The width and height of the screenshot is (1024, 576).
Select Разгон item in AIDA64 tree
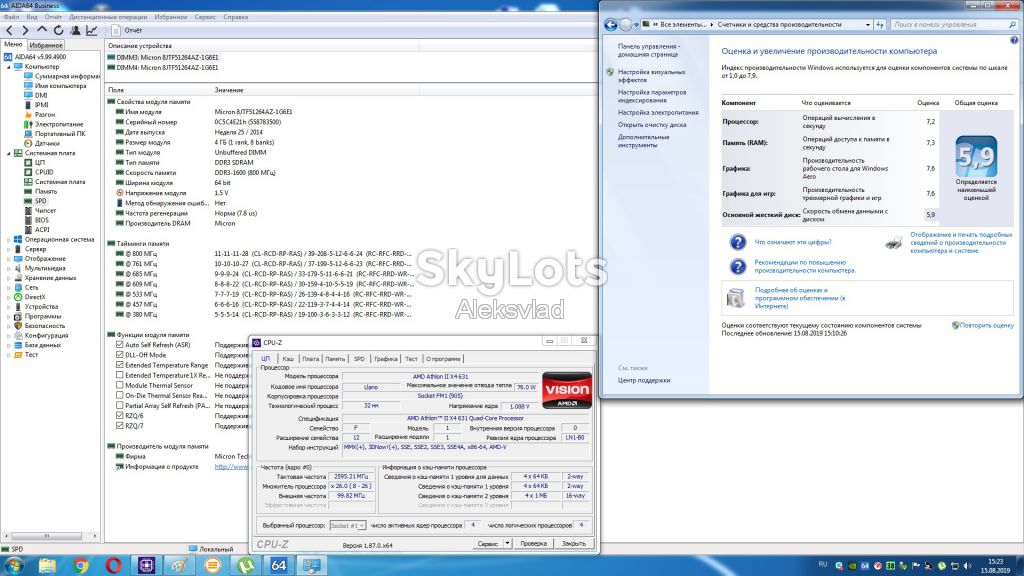click(44, 114)
